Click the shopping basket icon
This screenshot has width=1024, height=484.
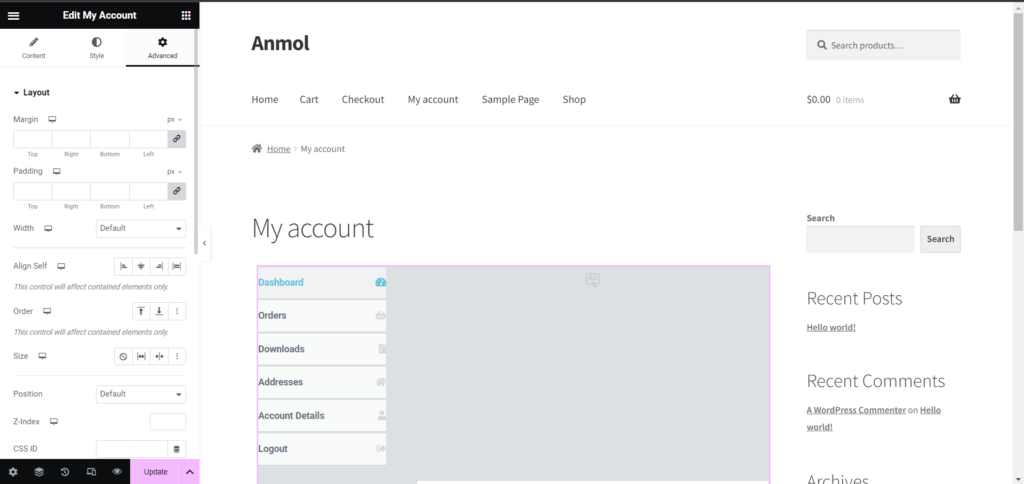(955, 99)
